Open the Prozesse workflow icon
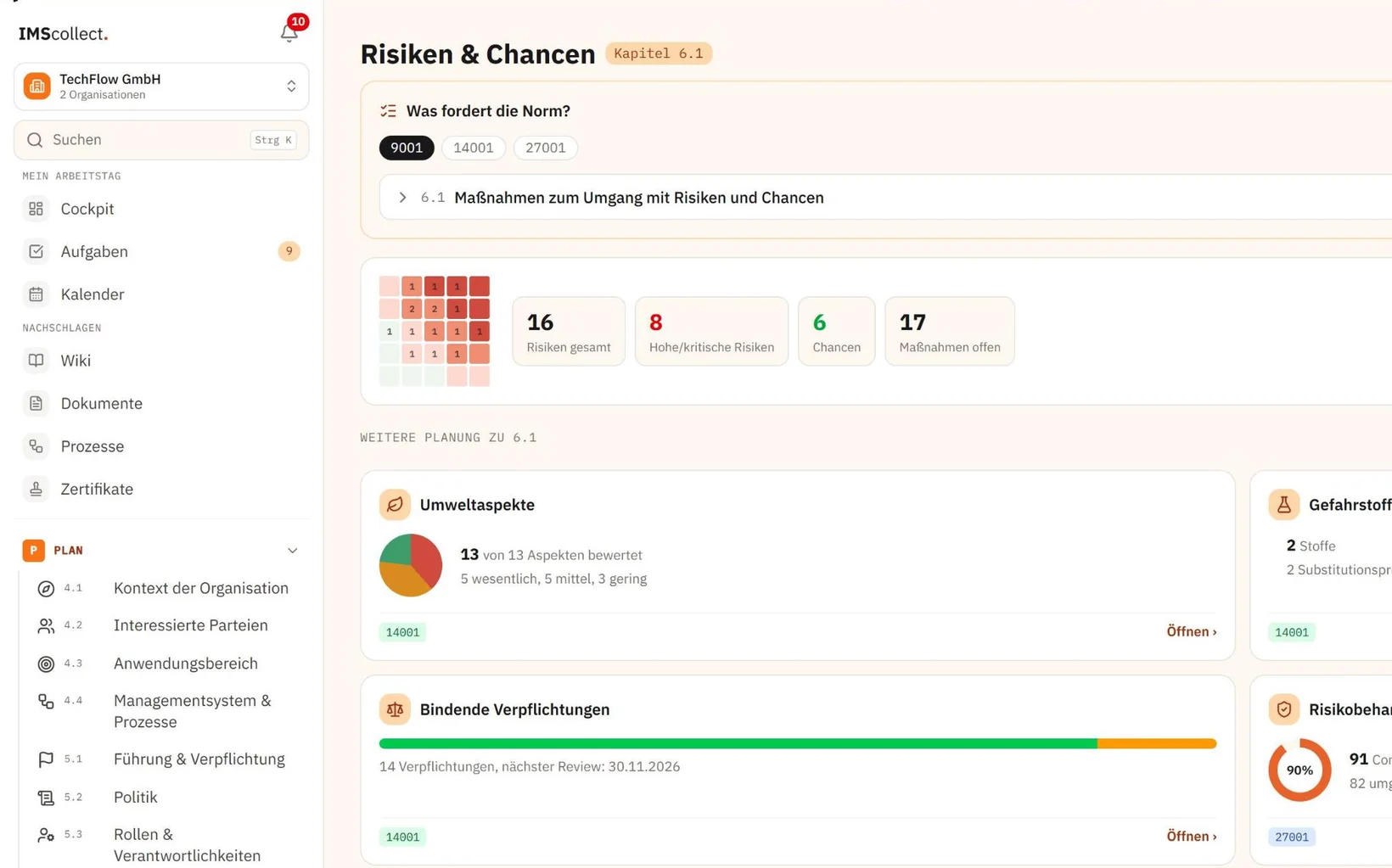Viewport: 1392px width, 868px height. coord(36,446)
